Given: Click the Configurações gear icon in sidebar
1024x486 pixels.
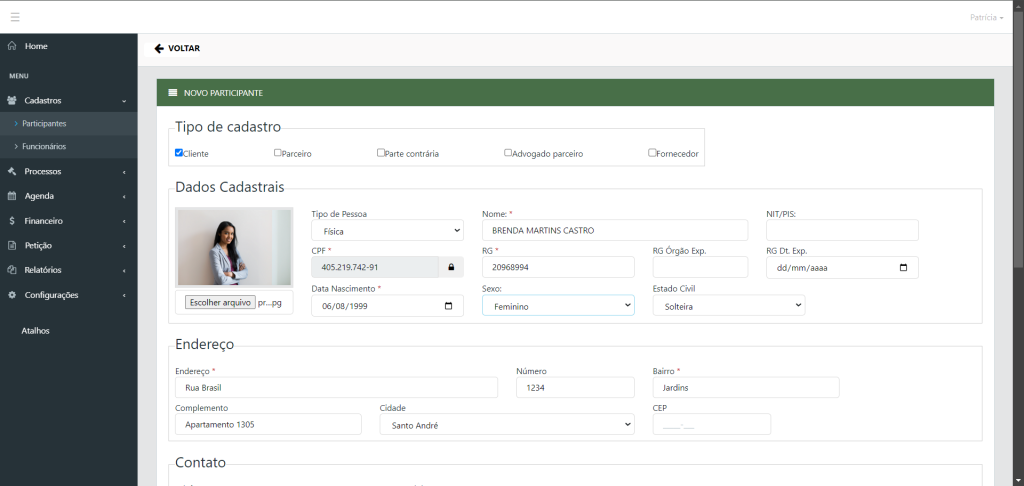Looking at the screenshot, I should click(12, 295).
